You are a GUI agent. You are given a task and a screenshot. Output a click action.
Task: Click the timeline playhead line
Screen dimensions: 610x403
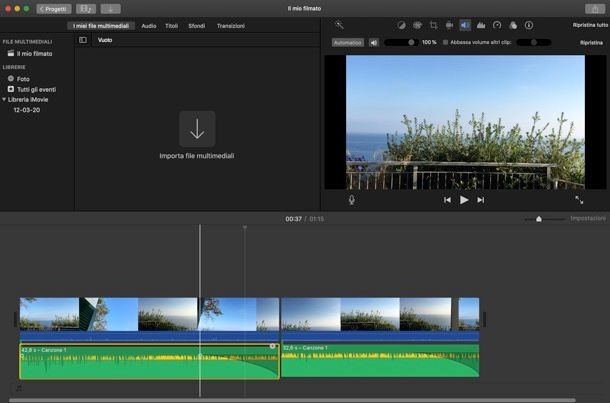point(200,310)
